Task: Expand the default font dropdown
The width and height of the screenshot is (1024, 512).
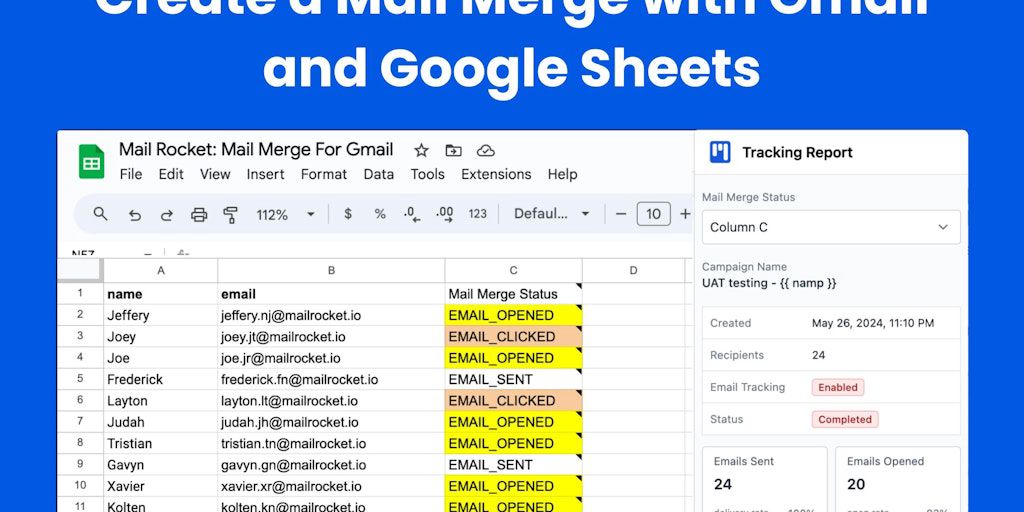Action: point(552,214)
